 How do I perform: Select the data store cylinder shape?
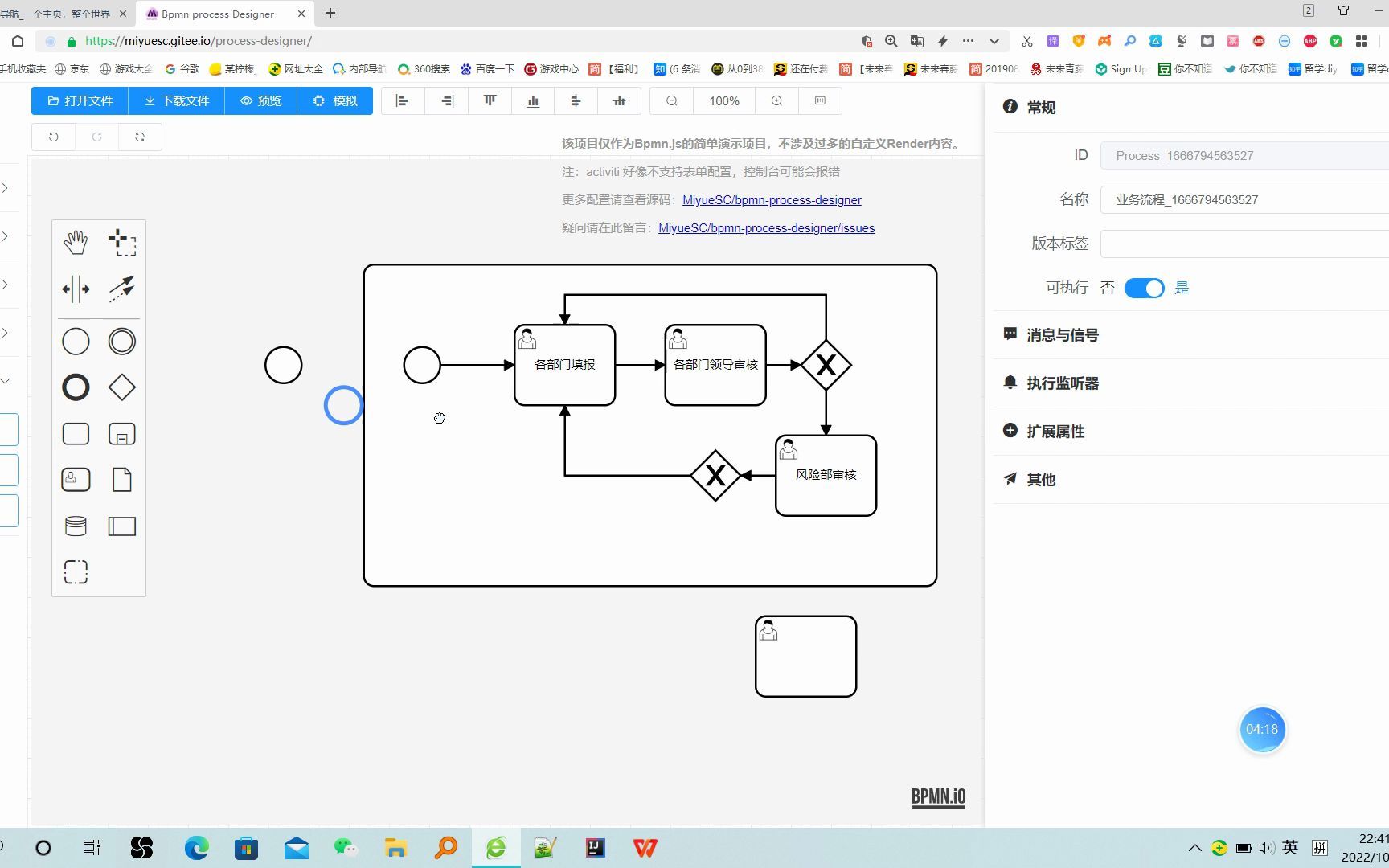point(75,526)
